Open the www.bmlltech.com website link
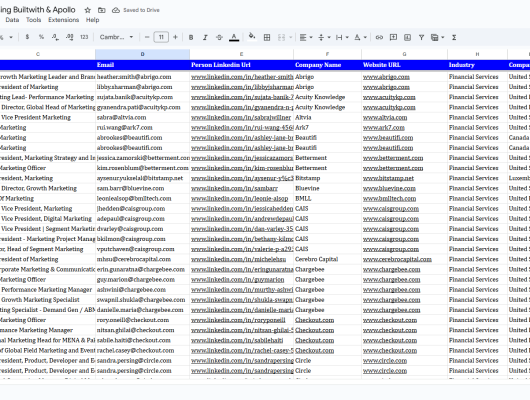 389,199
